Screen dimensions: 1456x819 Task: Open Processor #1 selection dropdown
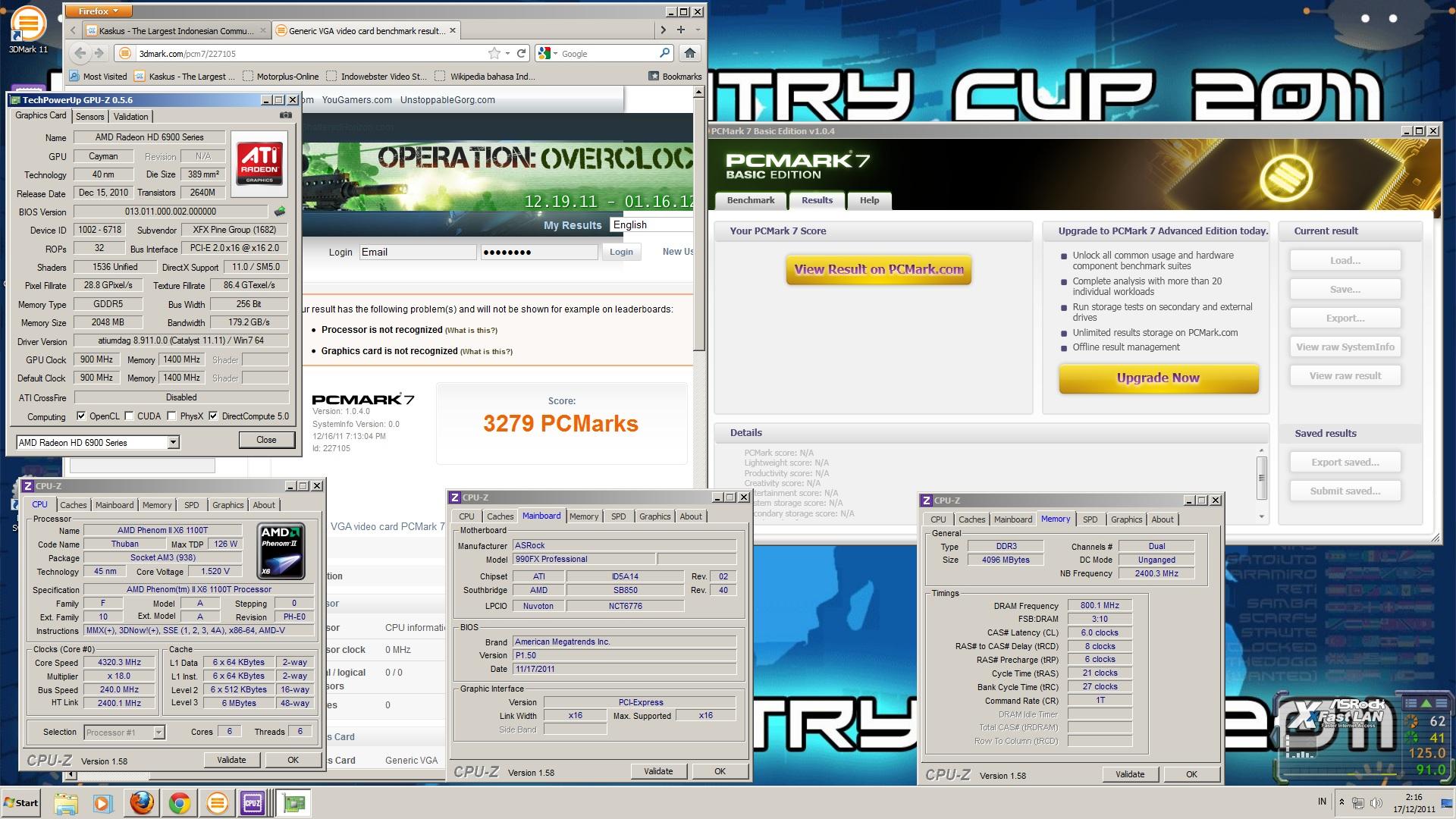click(158, 732)
